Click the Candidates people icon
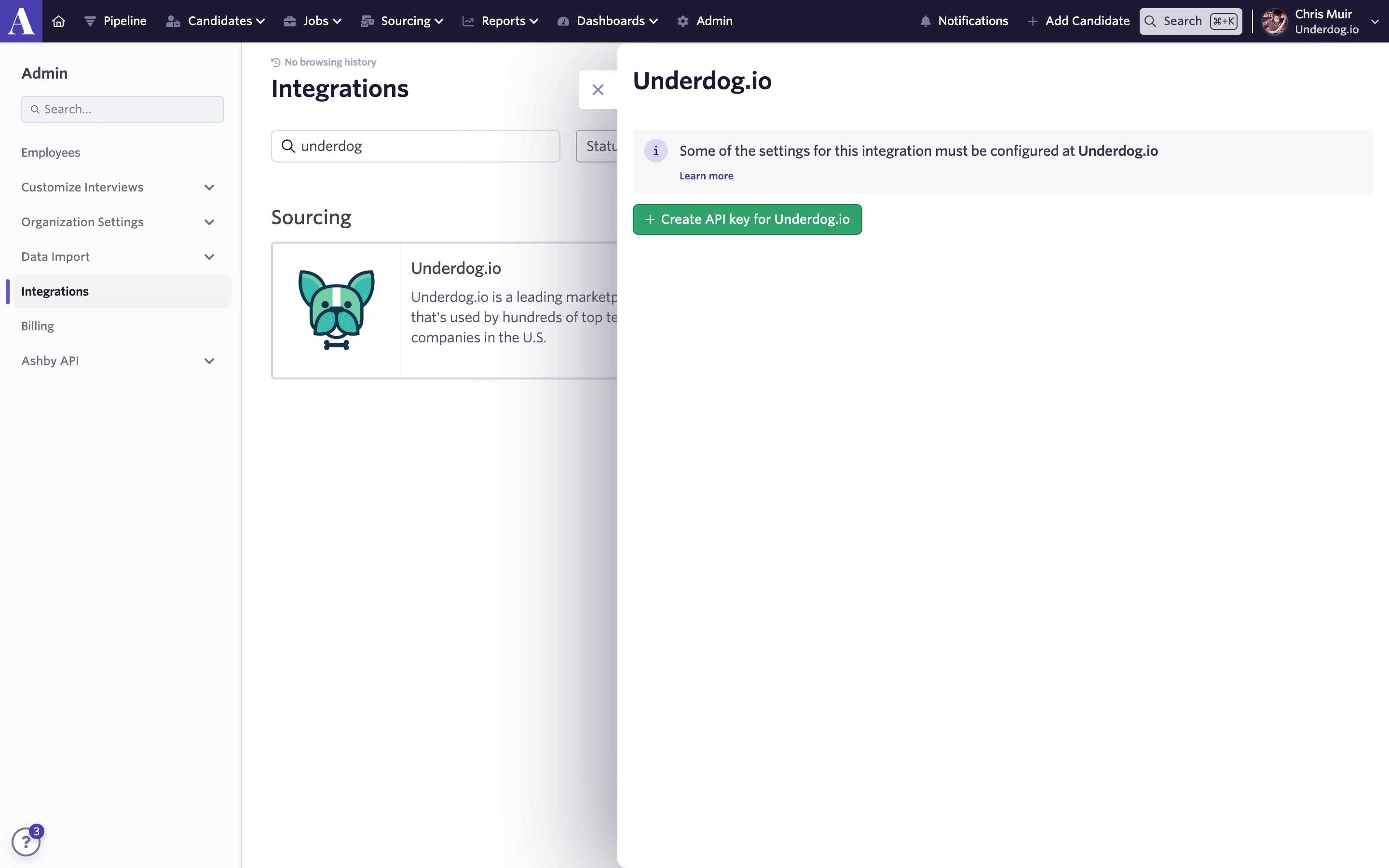Image resolution: width=1389 pixels, height=868 pixels. click(173, 21)
